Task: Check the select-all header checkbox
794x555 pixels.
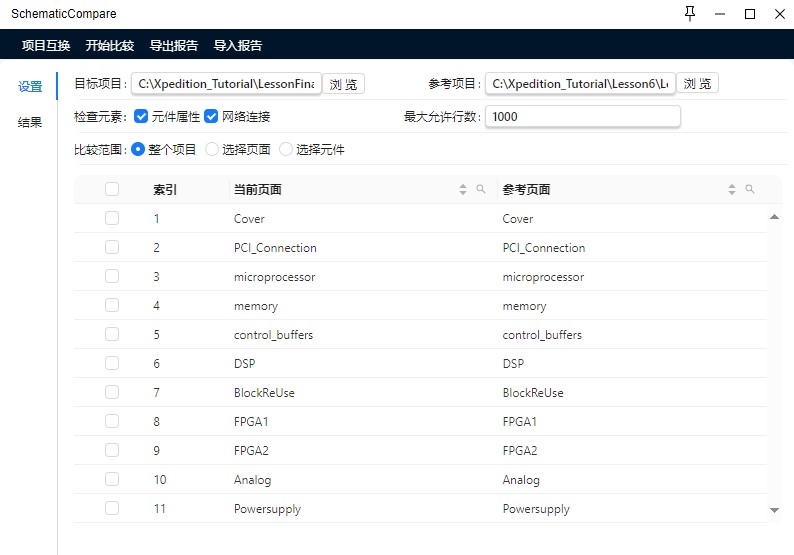Action: 112,189
